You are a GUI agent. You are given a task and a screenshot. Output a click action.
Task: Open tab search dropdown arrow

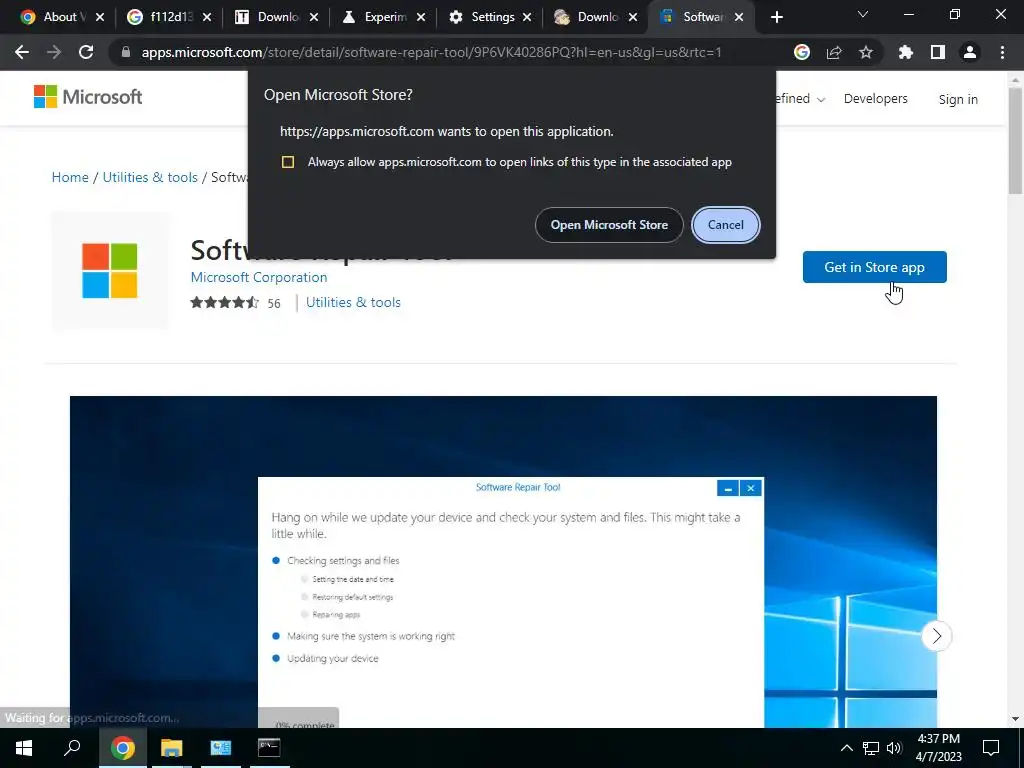(862, 14)
